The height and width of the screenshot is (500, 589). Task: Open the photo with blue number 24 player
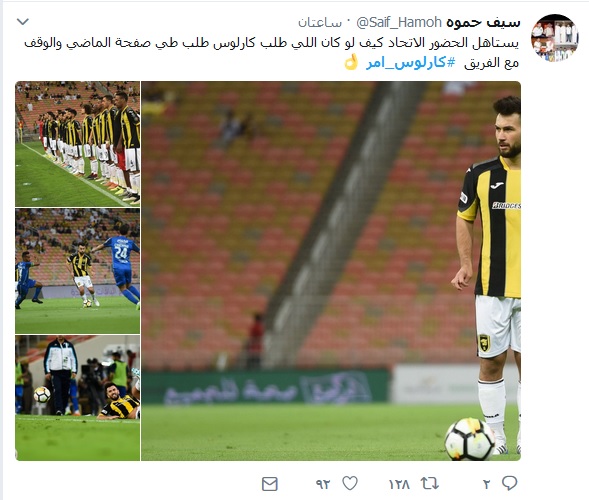pyautogui.click(x=78, y=271)
